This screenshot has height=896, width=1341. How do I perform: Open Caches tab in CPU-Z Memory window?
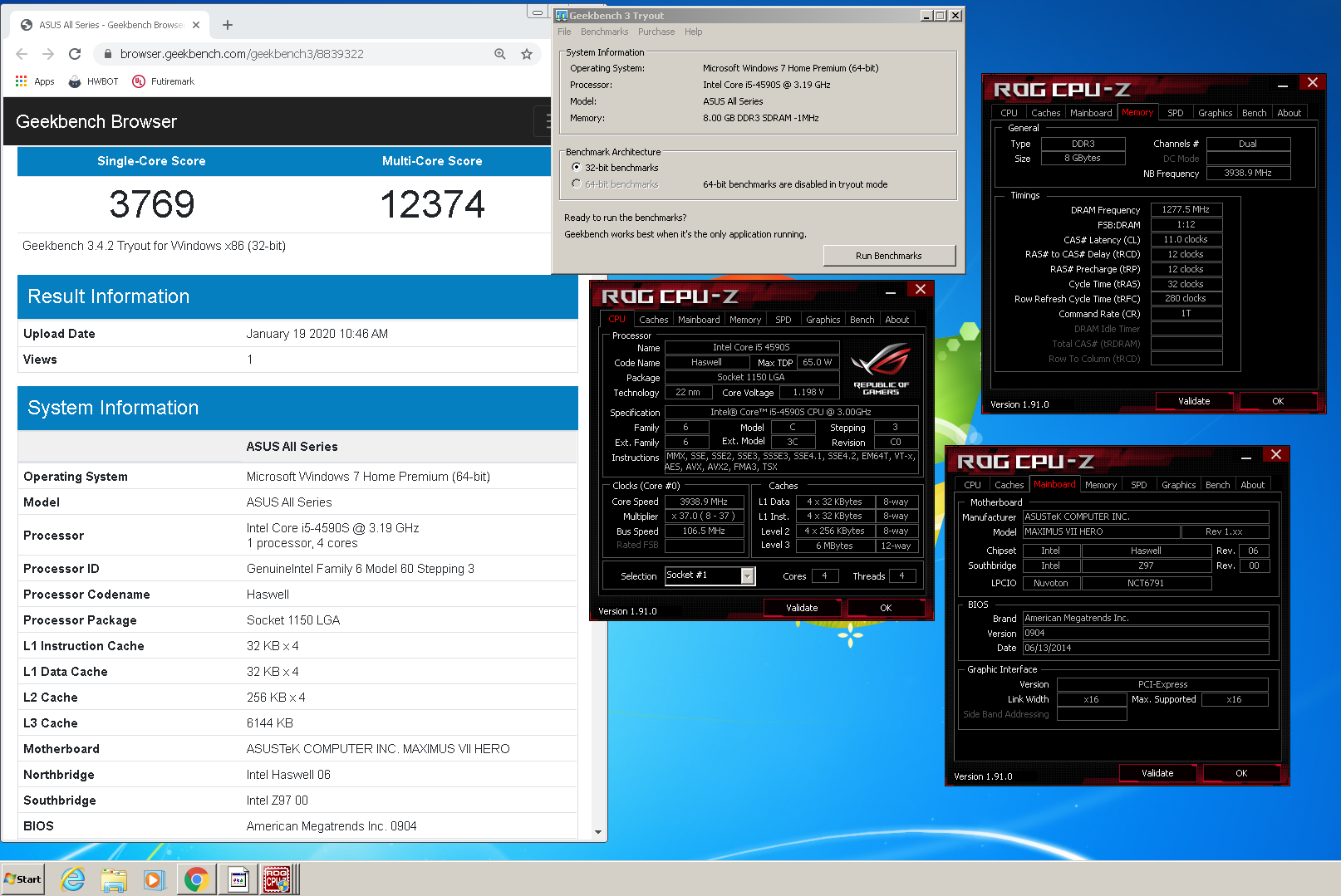click(x=1045, y=113)
